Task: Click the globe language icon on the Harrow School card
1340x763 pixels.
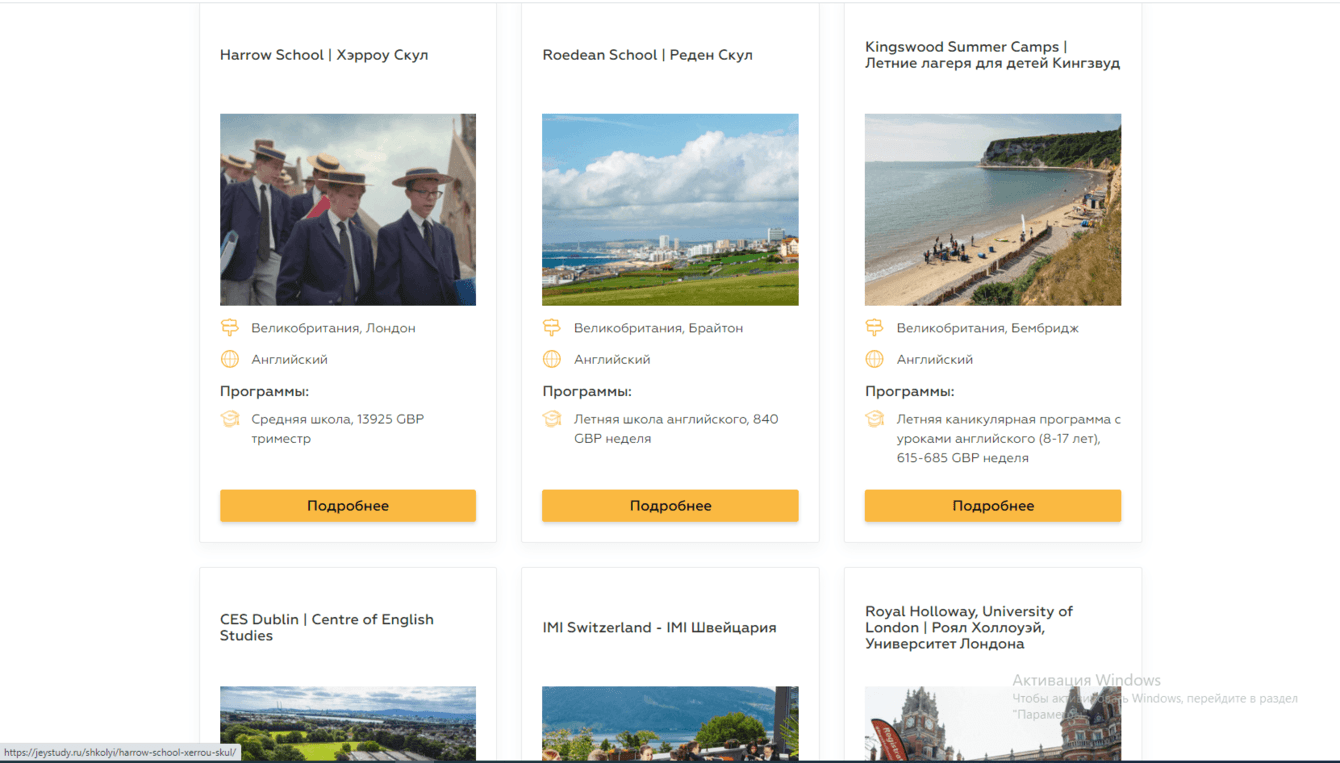Action: point(230,359)
